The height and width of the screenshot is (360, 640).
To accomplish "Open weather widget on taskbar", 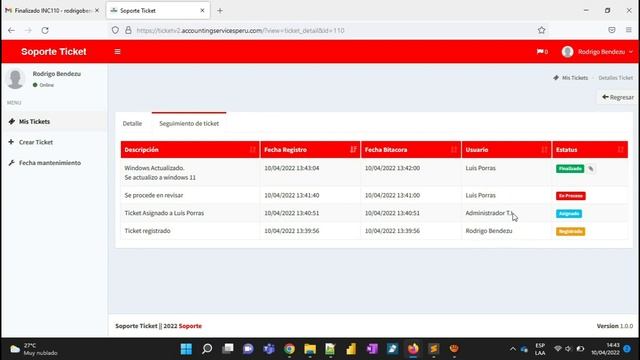I will pos(33,349).
